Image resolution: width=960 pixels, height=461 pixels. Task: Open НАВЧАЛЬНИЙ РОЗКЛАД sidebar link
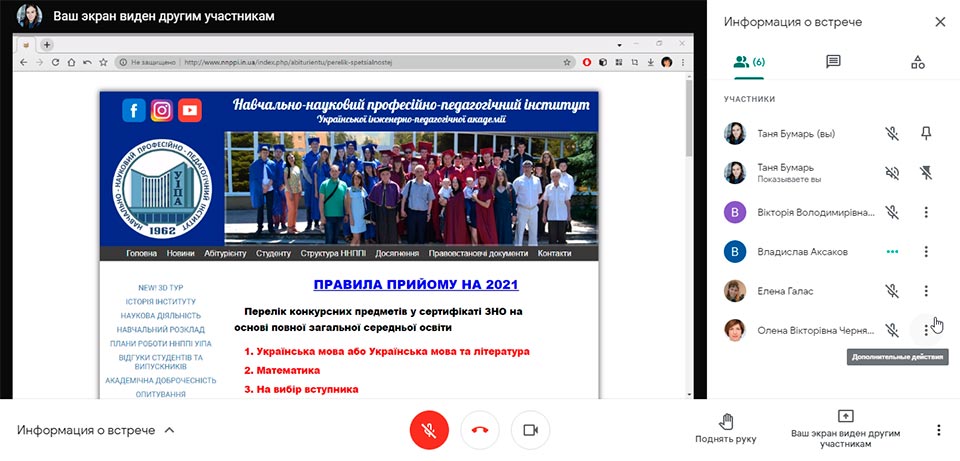(x=160, y=330)
